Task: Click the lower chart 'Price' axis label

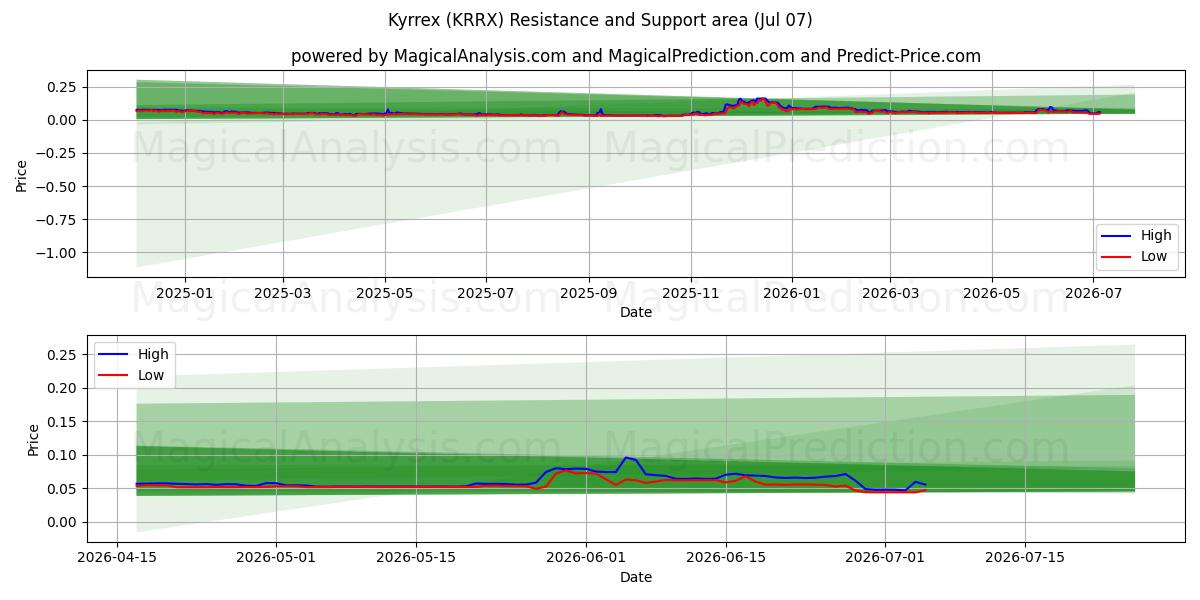Action: [x=33, y=439]
